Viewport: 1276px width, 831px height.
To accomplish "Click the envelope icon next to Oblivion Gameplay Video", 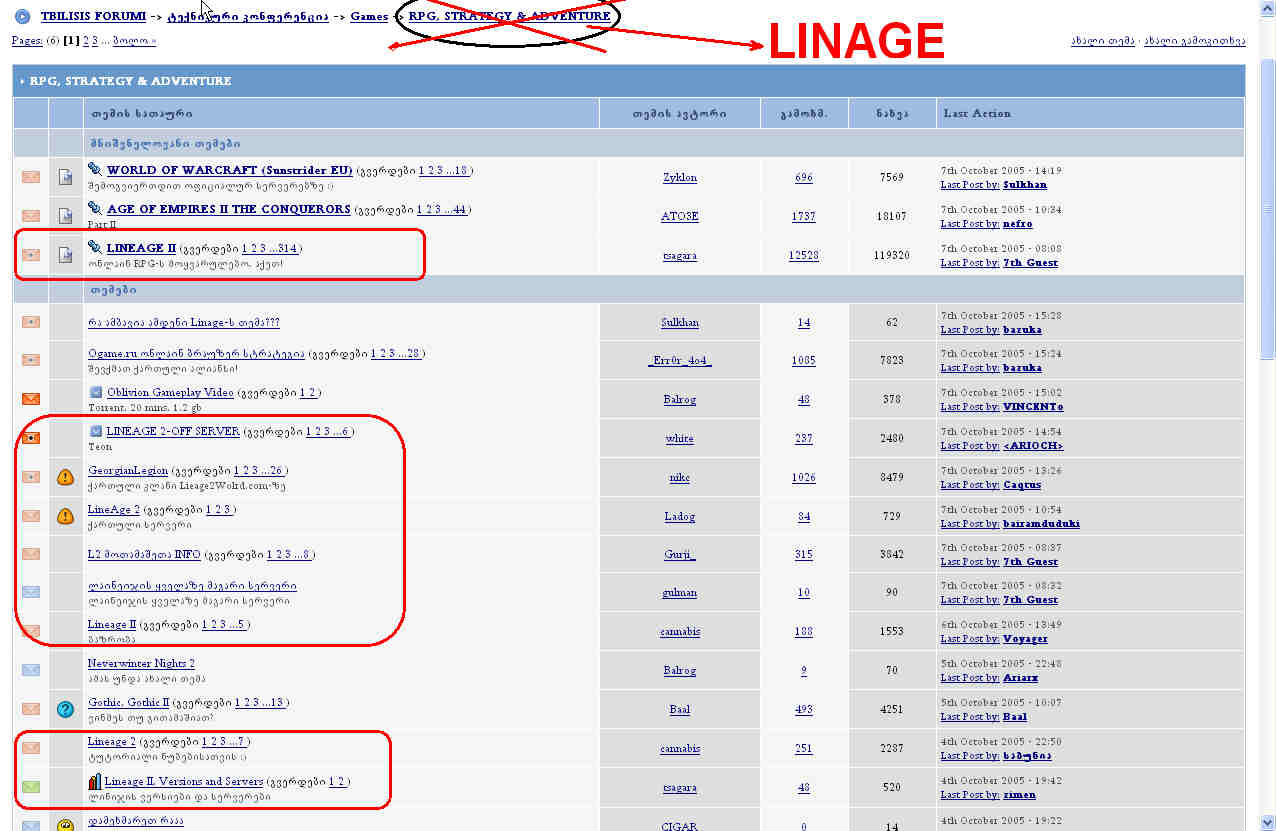I will [30, 398].
